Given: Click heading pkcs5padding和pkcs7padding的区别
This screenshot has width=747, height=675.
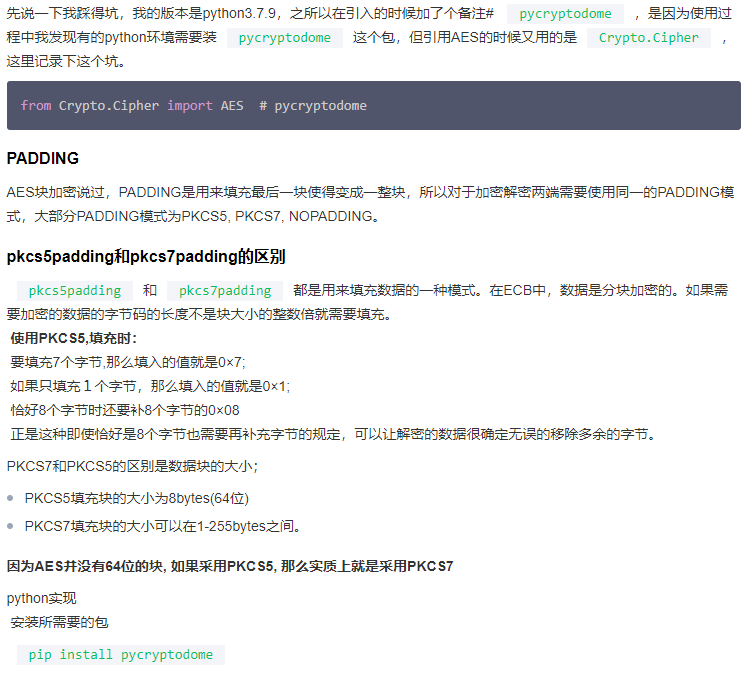Looking at the screenshot, I should point(146,257).
